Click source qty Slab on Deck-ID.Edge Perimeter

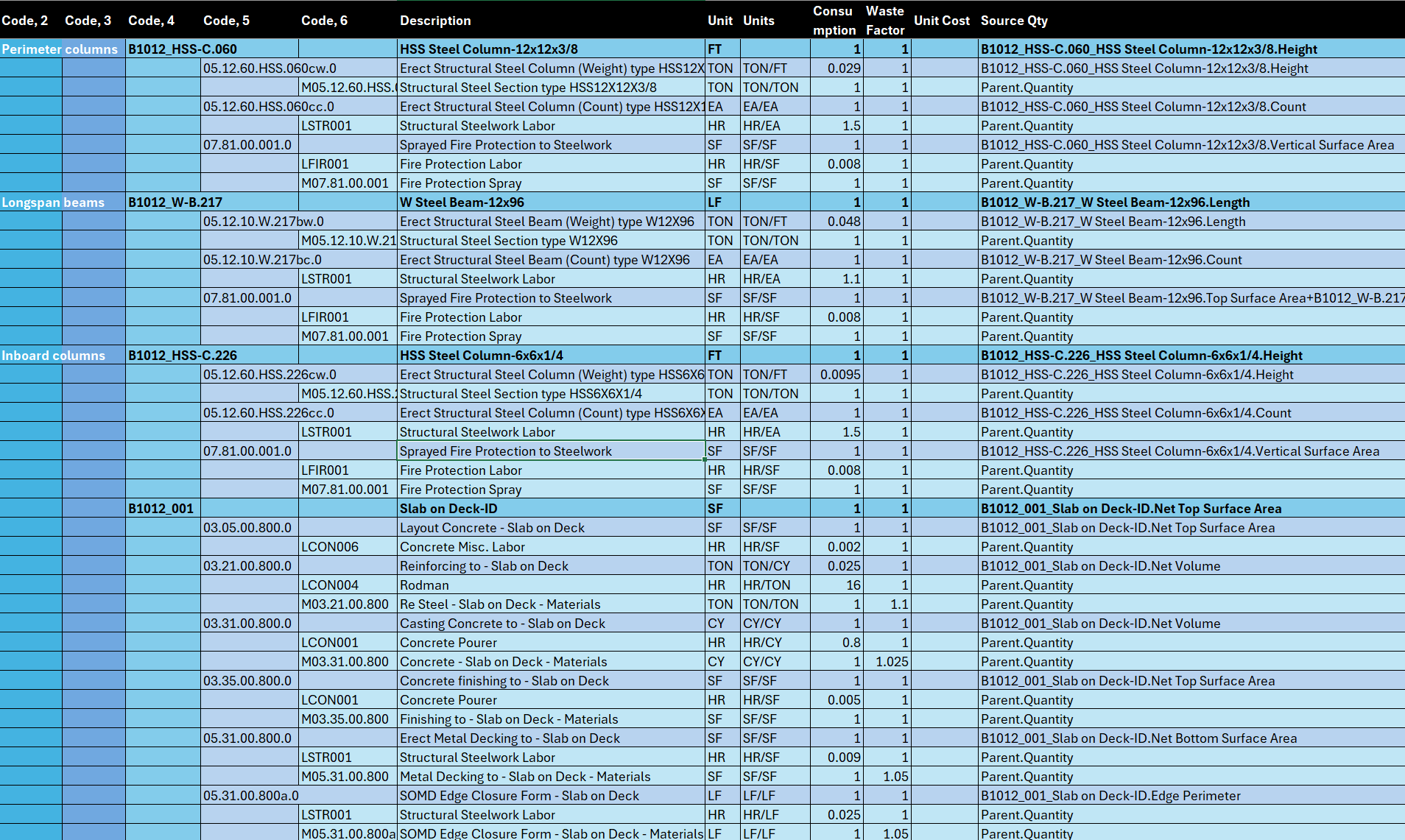1191,796
